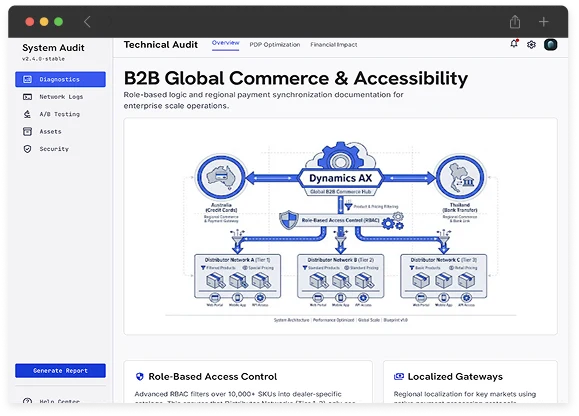Click the Technical Audit header title
Viewport: 579px width, 416px height.
[161, 45]
